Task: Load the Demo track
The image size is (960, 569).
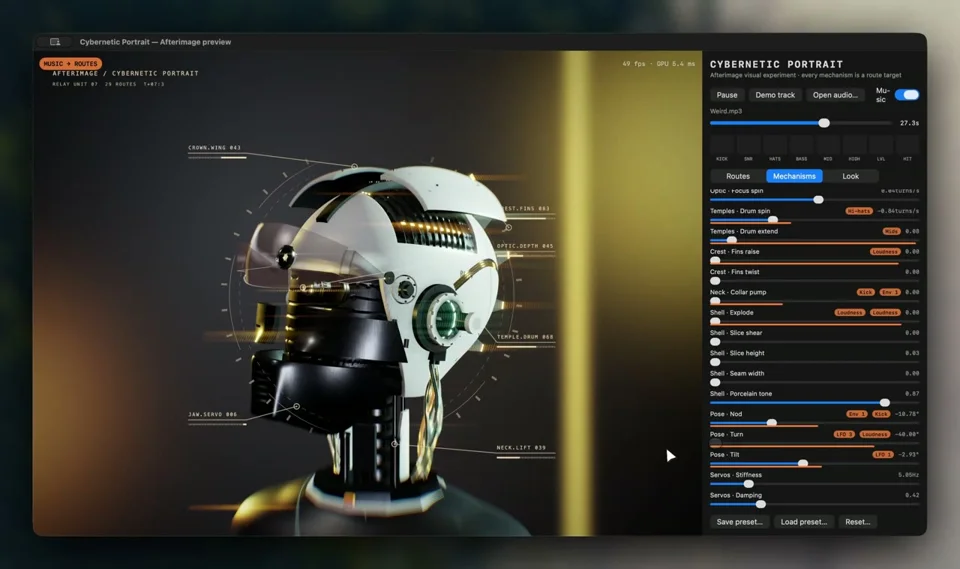Action: (x=775, y=95)
